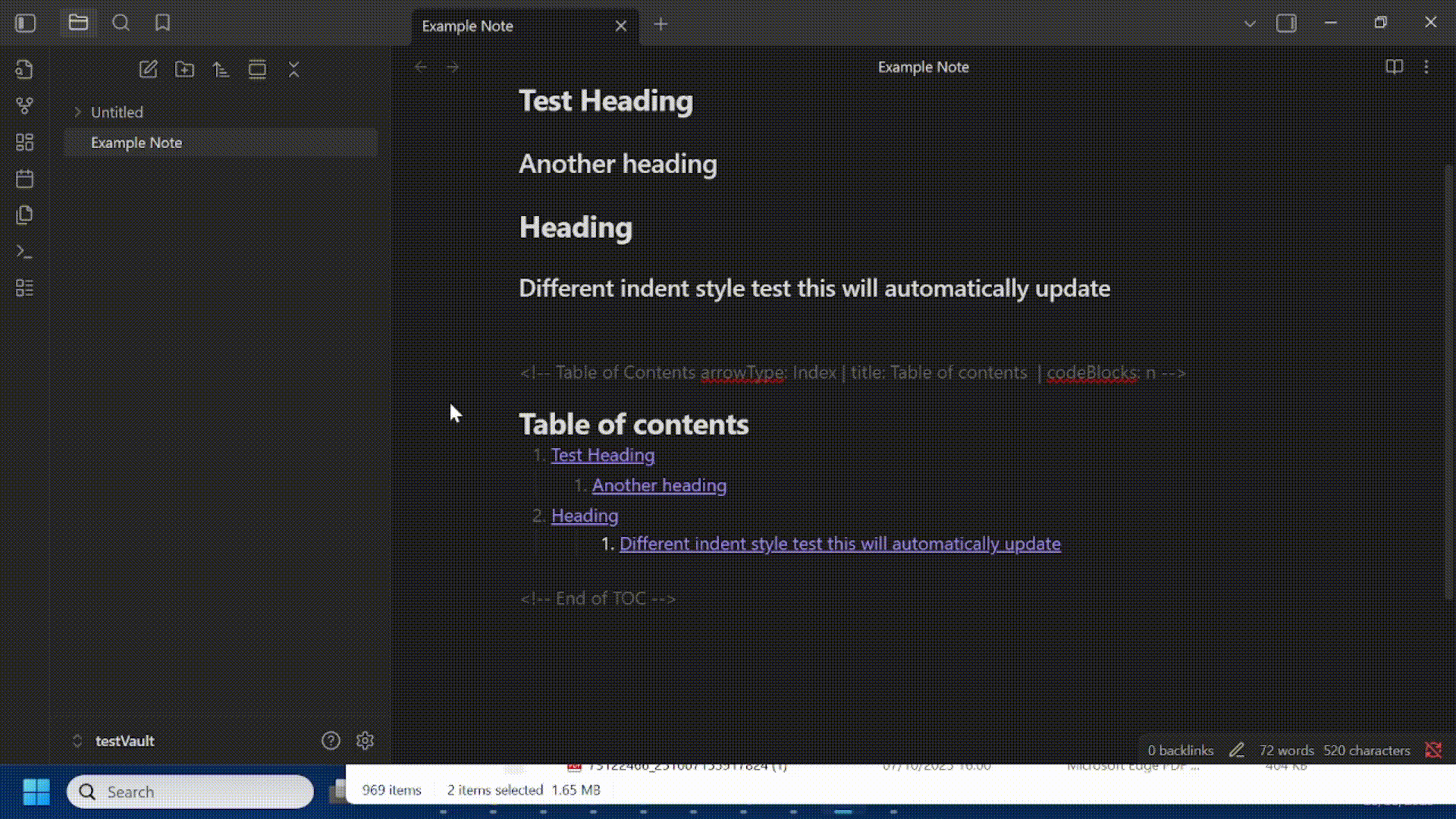Follow the Another heading link
The height and width of the screenshot is (819, 1456).
(x=659, y=485)
